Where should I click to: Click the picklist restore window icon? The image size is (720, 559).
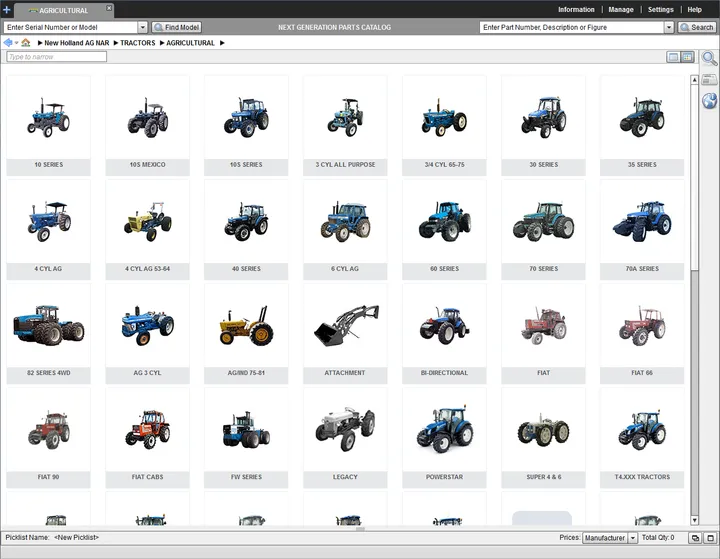(x=695, y=538)
